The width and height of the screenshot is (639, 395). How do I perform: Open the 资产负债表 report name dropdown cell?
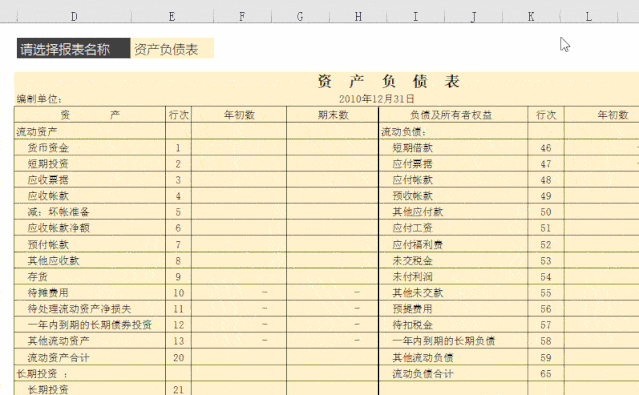tap(172, 49)
